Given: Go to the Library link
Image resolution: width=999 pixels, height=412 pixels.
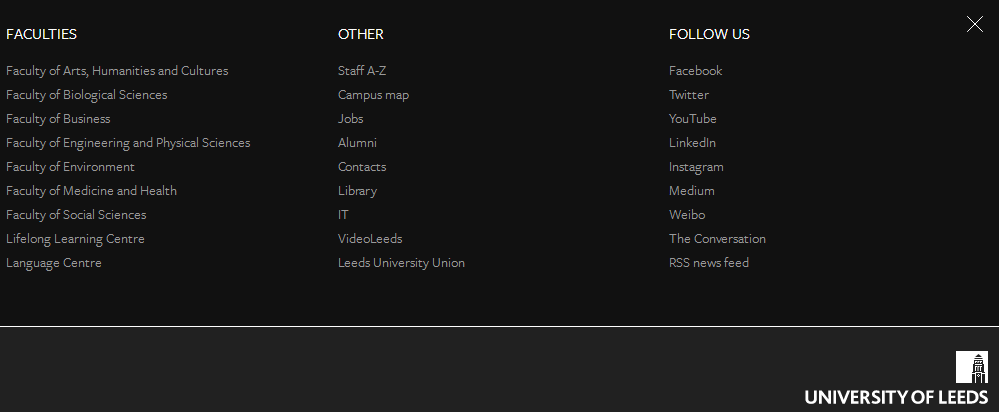Looking at the screenshot, I should [x=357, y=191].
